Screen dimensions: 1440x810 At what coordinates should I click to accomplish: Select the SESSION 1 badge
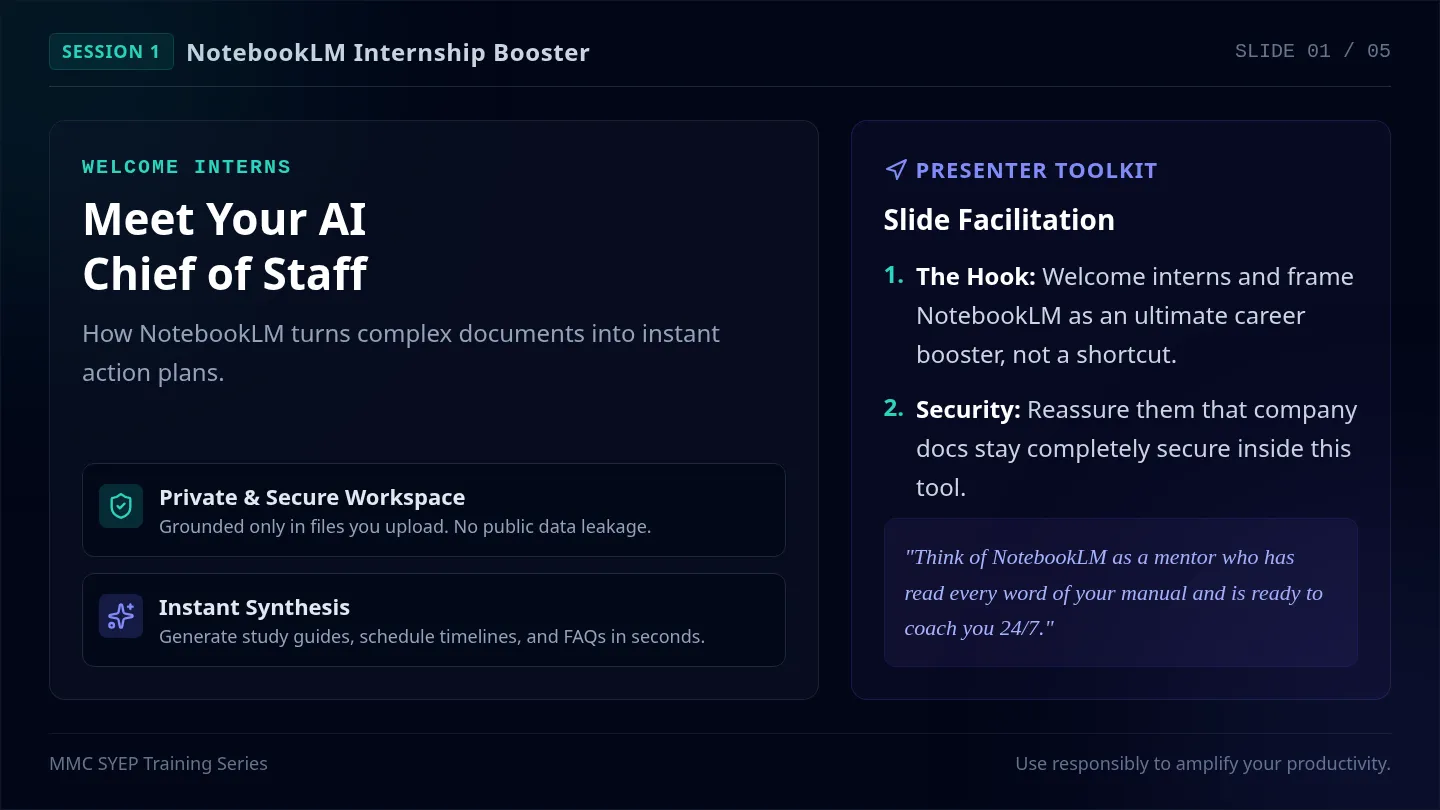tap(111, 52)
